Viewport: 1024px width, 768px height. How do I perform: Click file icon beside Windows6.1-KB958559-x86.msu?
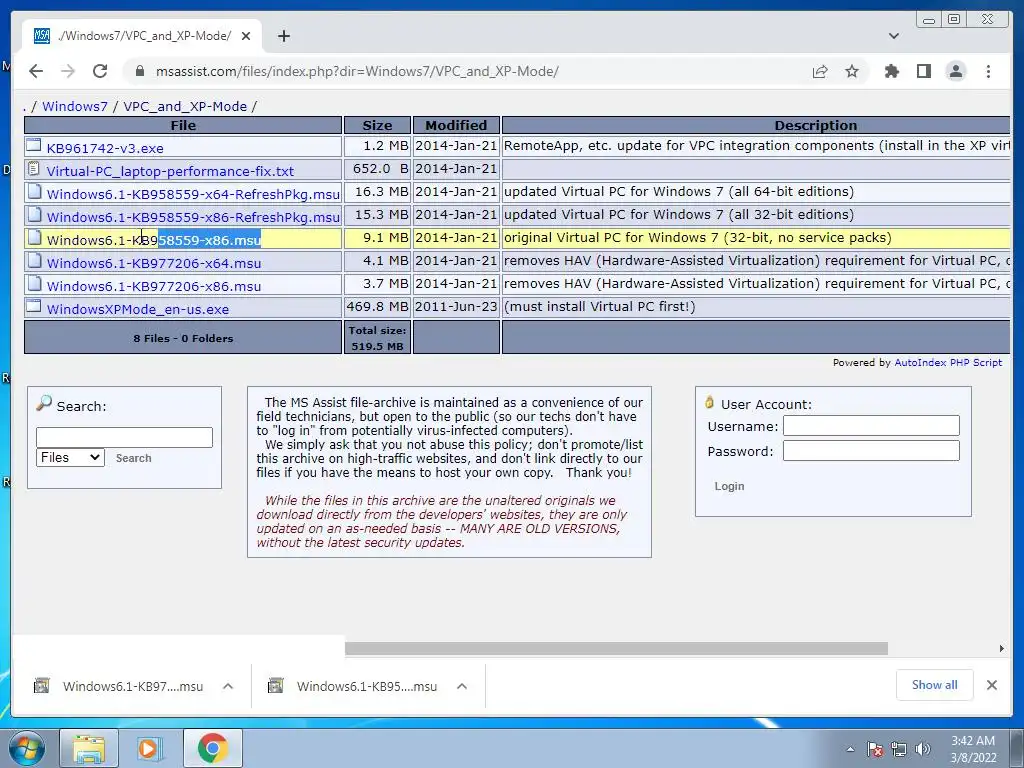[x=35, y=237]
